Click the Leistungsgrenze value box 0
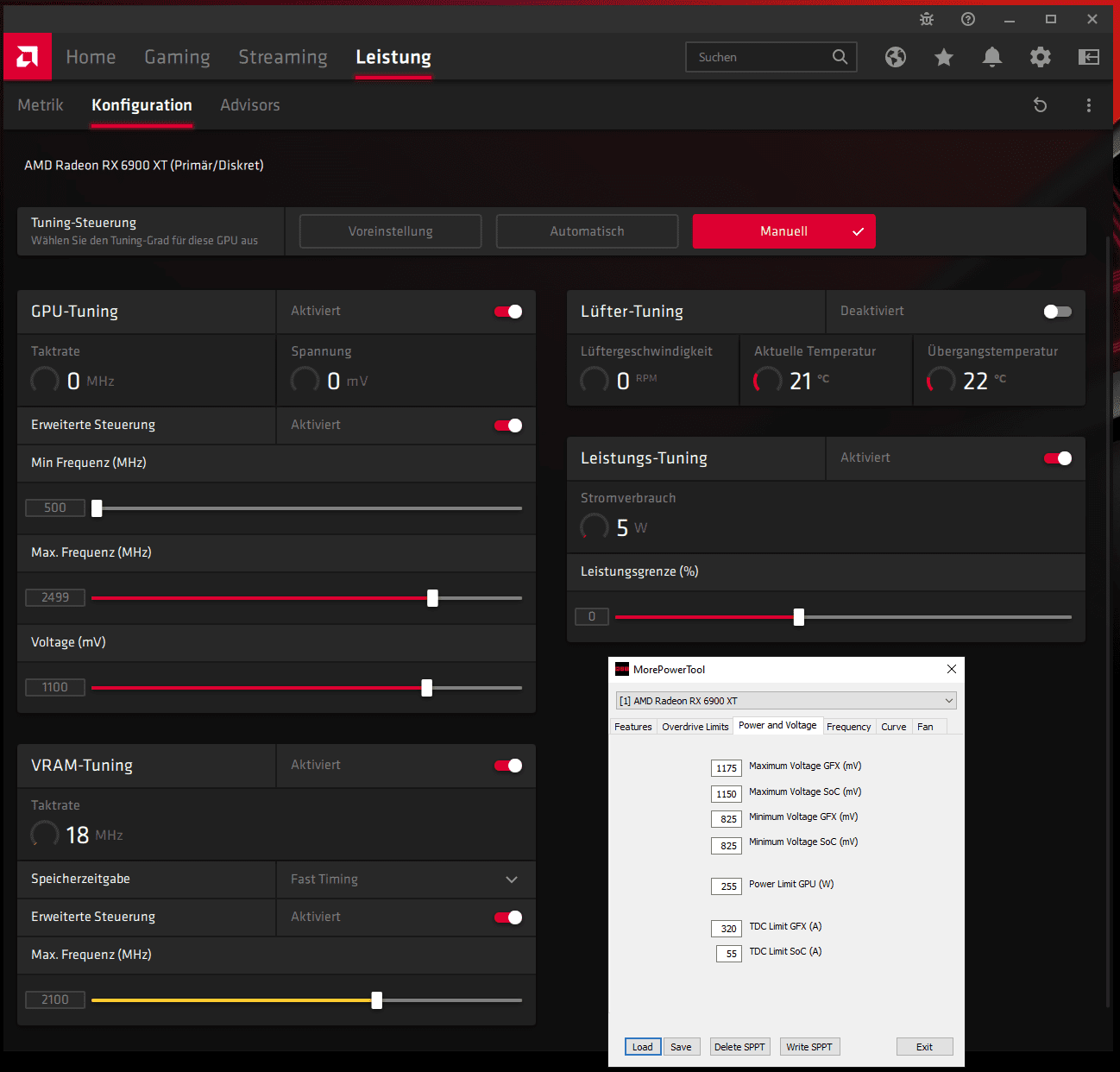 pyautogui.click(x=592, y=616)
